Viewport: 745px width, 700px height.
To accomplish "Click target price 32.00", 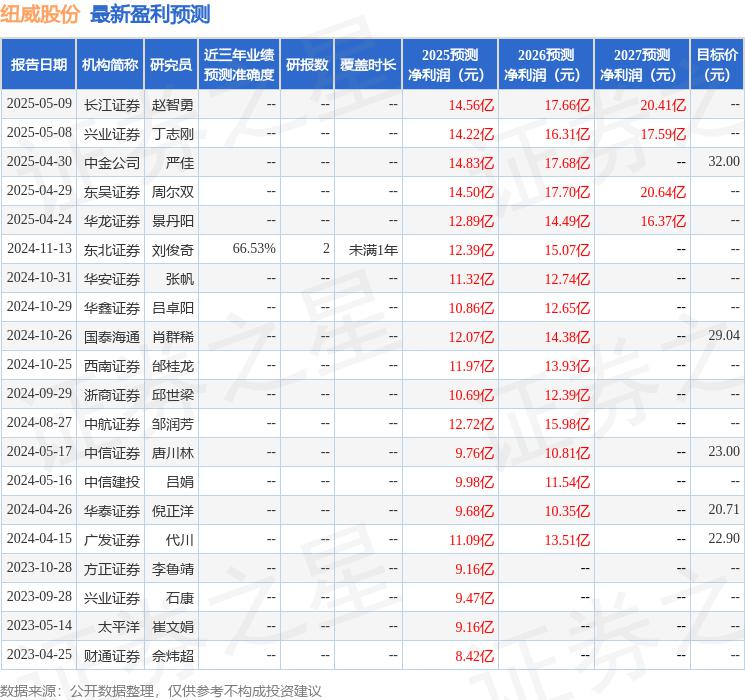I will (724, 162).
